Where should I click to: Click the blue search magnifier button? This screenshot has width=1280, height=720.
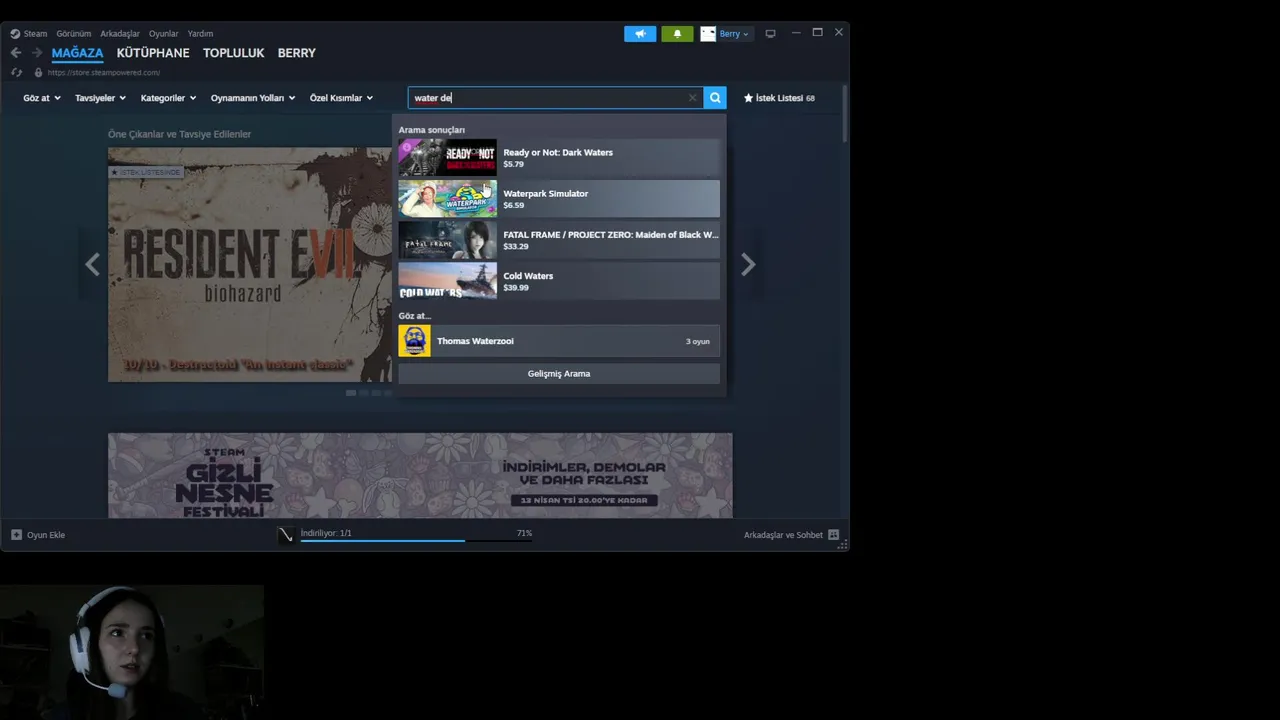(714, 98)
